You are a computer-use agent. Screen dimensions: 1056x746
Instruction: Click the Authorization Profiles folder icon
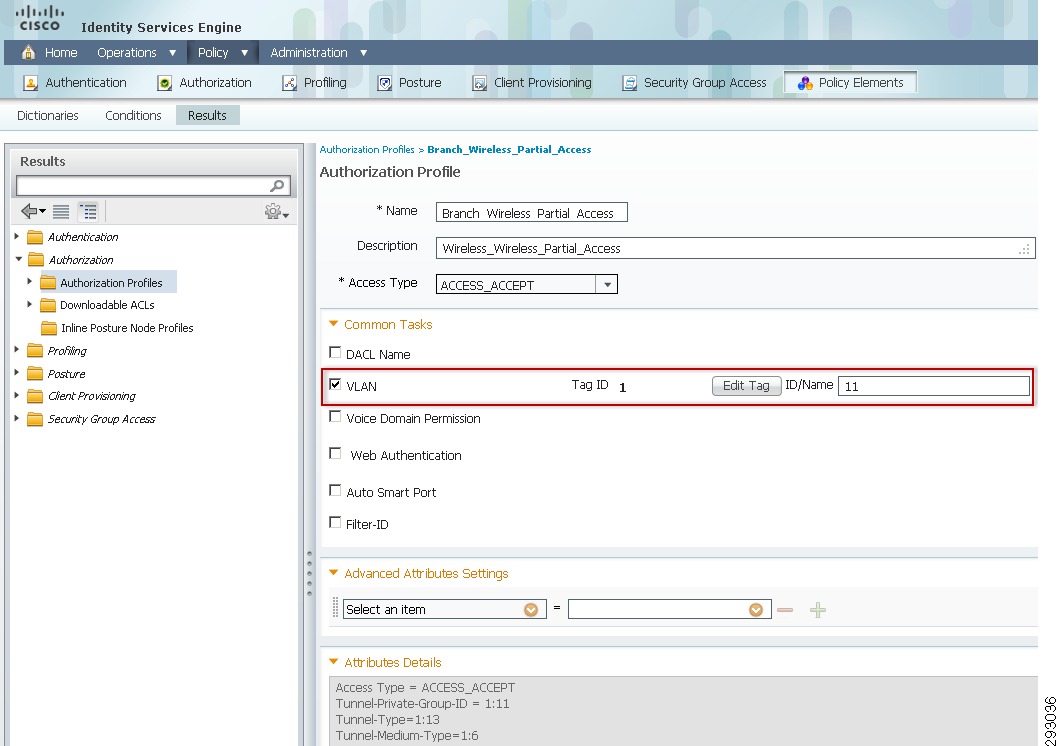[48, 283]
